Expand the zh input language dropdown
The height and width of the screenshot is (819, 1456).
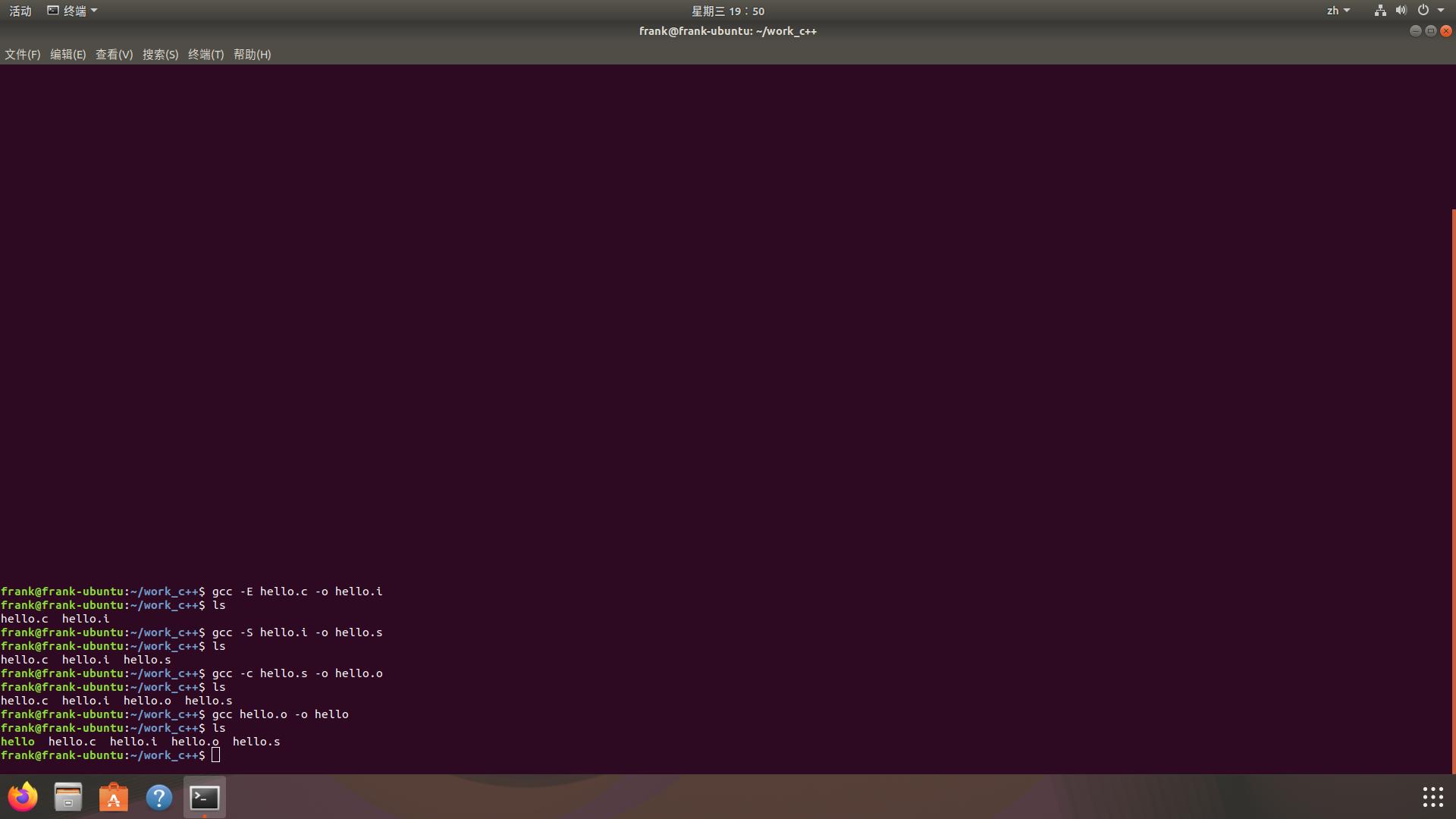pyautogui.click(x=1338, y=11)
